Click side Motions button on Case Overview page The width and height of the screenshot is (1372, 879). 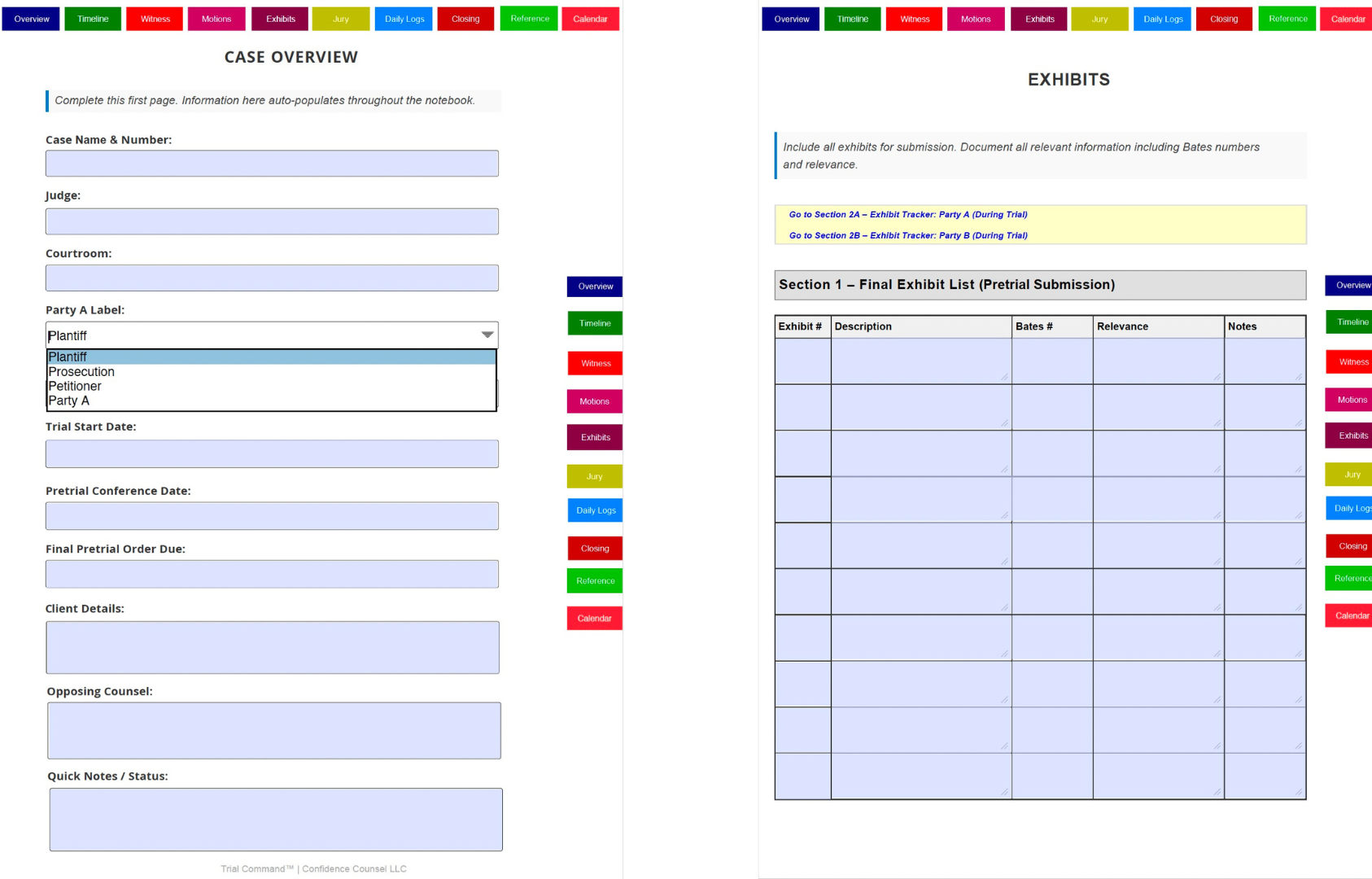click(x=595, y=401)
